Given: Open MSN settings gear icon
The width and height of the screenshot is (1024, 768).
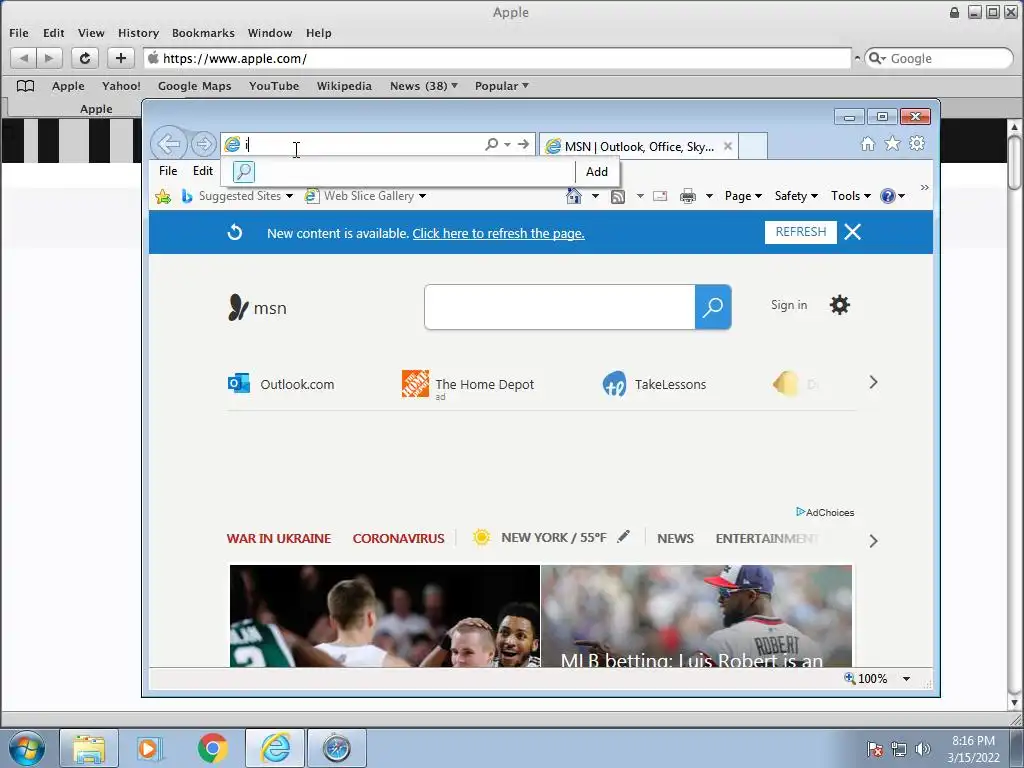Looking at the screenshot, I should pyautogui.click(x=840, y=305).
